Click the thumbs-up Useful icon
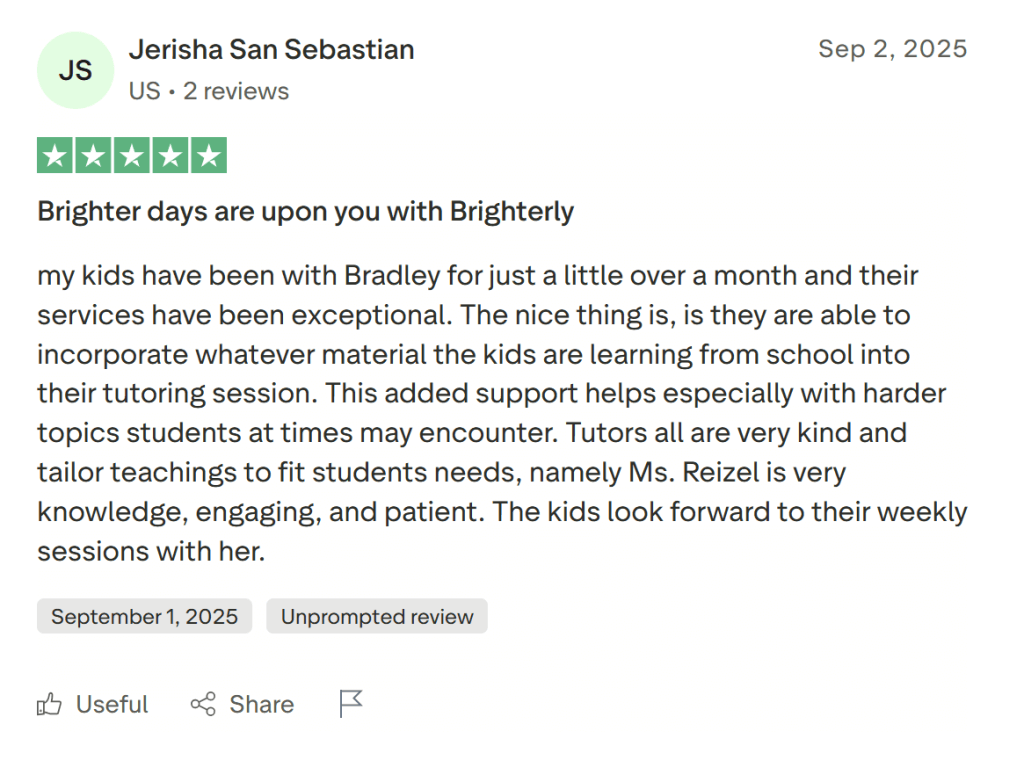Screen dimensions: 1024x775 coord(49,704)
